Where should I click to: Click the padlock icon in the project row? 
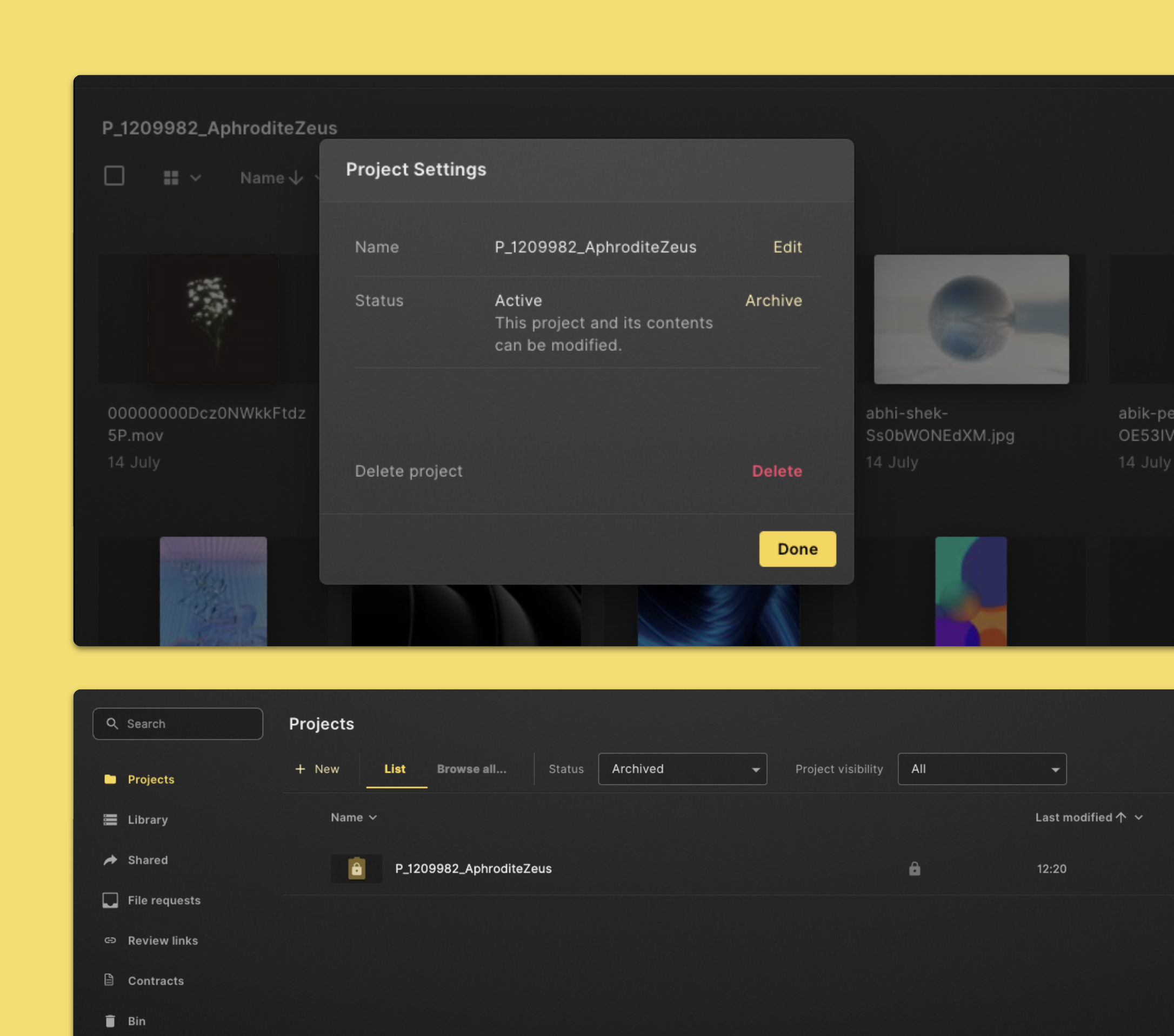915,868
